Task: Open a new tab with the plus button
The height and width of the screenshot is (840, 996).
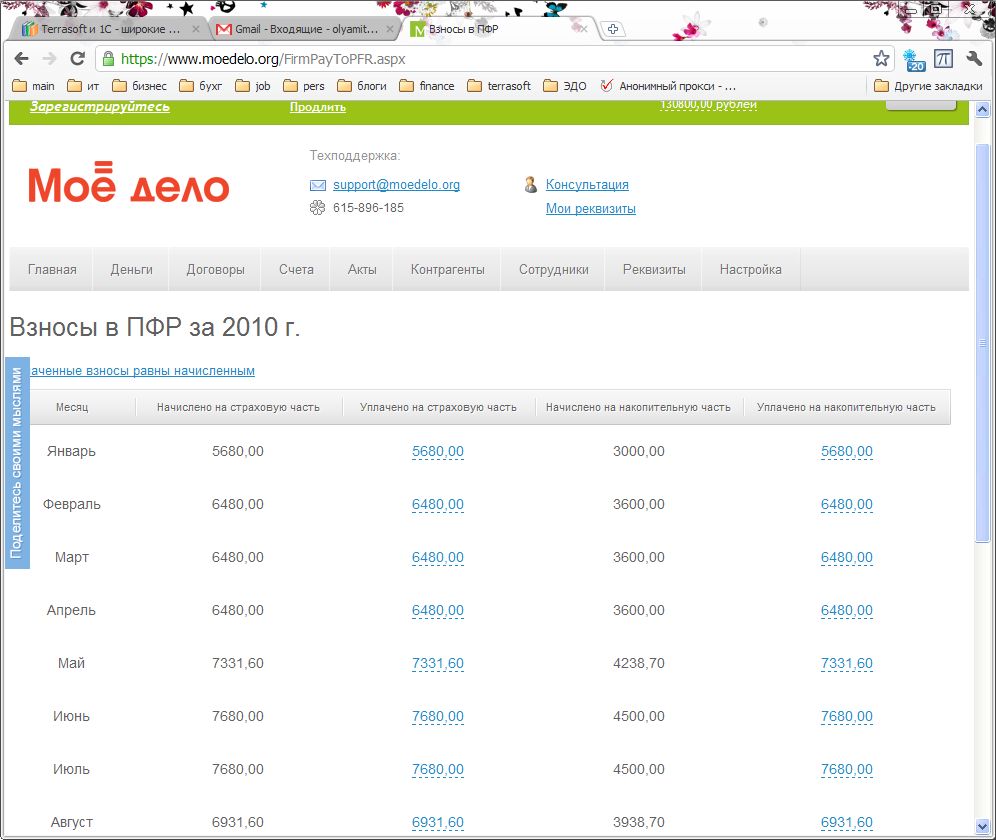Action: pyautogui.click(x=613, y=29)
